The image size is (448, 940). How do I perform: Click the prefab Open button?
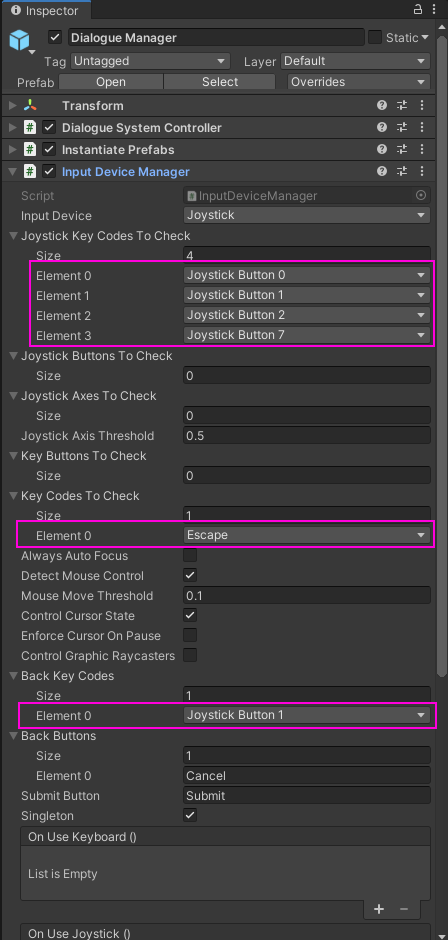[x=111, y=82]
